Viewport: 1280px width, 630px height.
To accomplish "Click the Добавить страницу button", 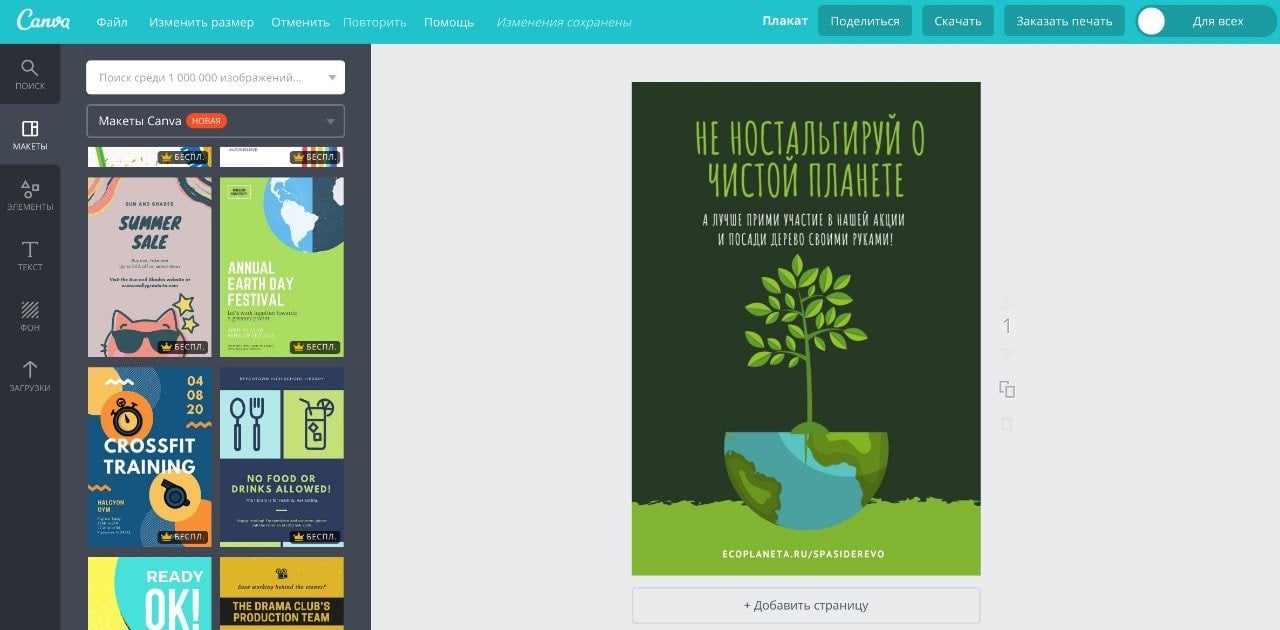I will point(806,605).
